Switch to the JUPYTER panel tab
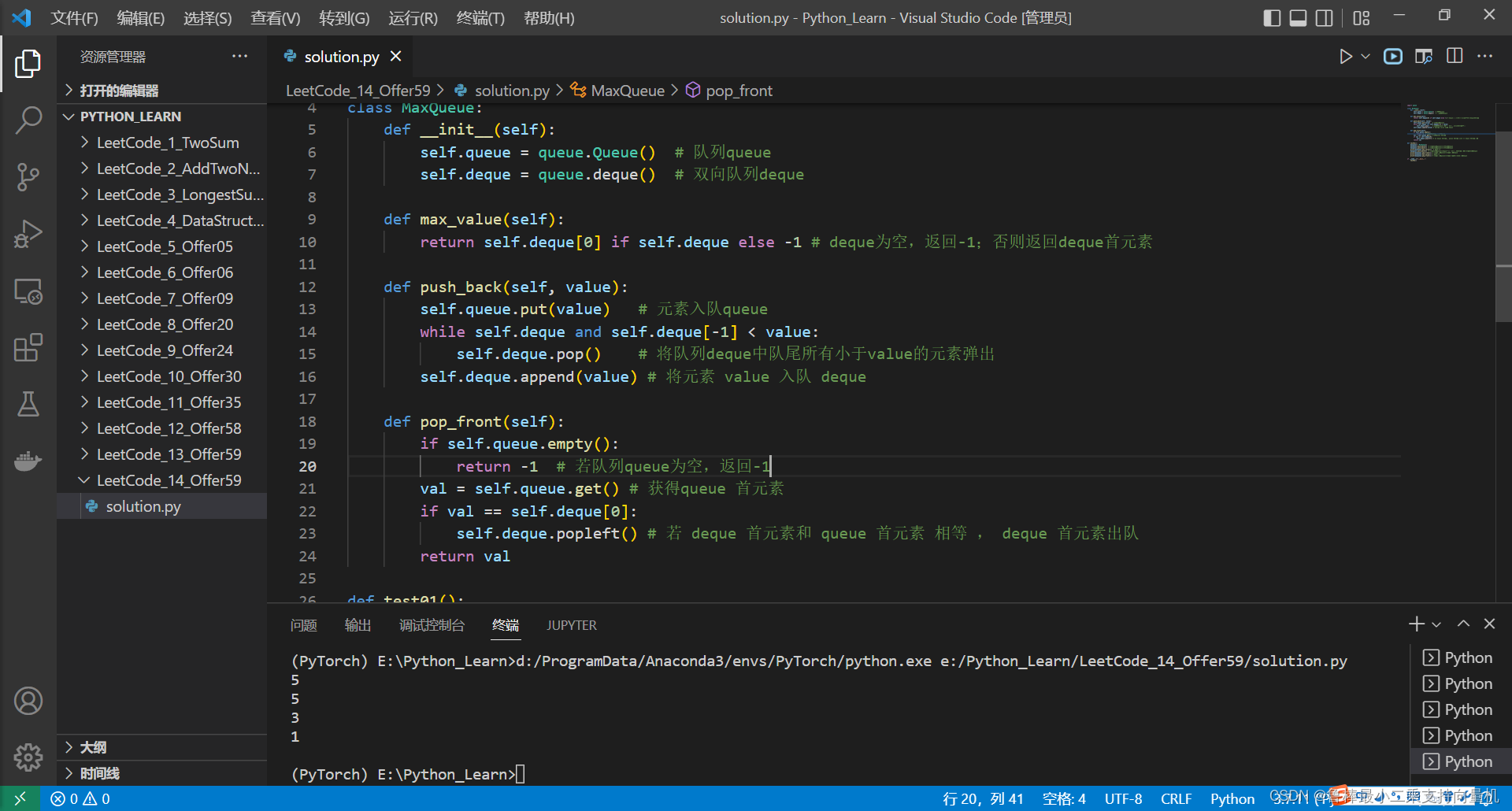The width and height of the screenshot is (1512, 811). click(x=572, y=625)
